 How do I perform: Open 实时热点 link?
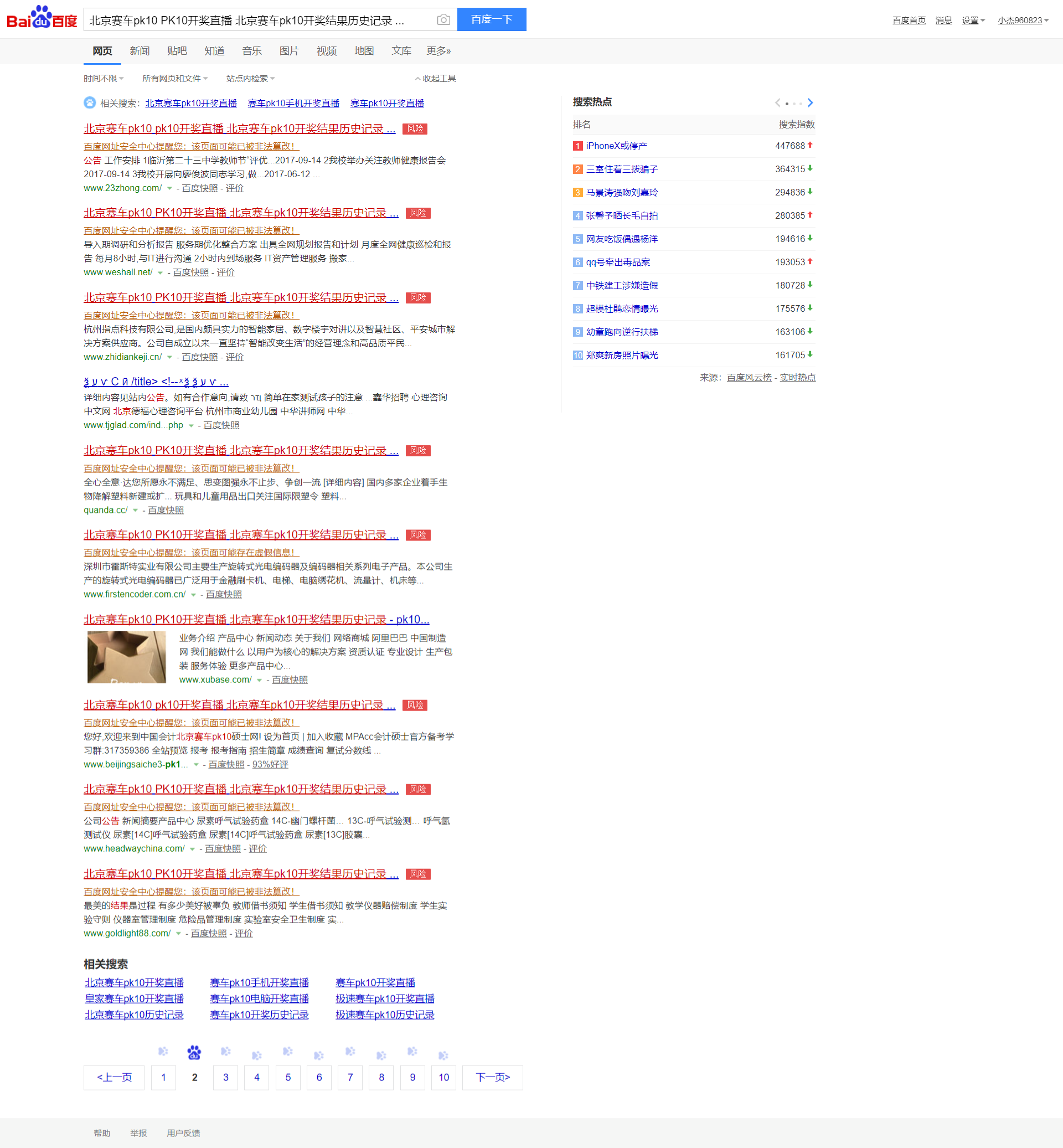(797, 378)
